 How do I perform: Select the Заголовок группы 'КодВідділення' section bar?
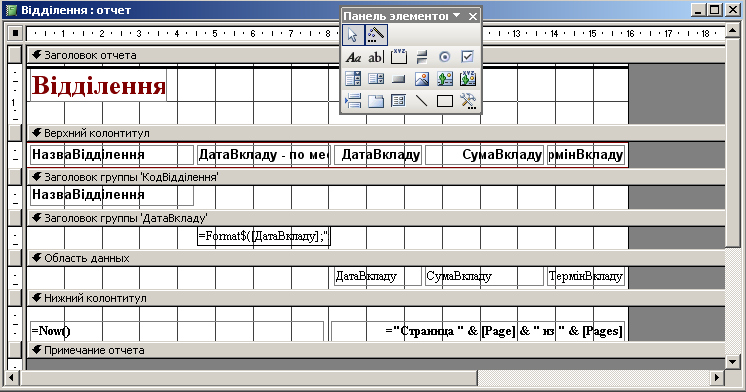pyautogui.click(x=376, y=177)
